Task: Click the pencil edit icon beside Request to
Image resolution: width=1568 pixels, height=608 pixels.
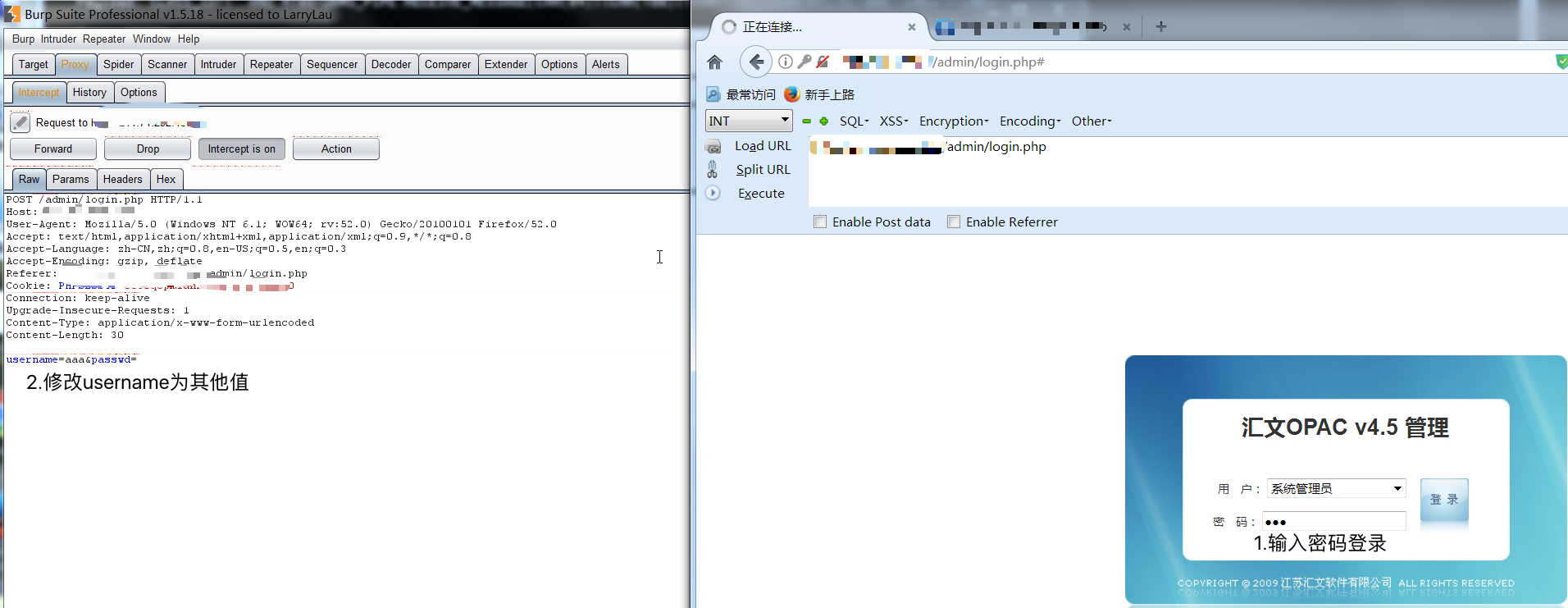Action: (21, 123)
